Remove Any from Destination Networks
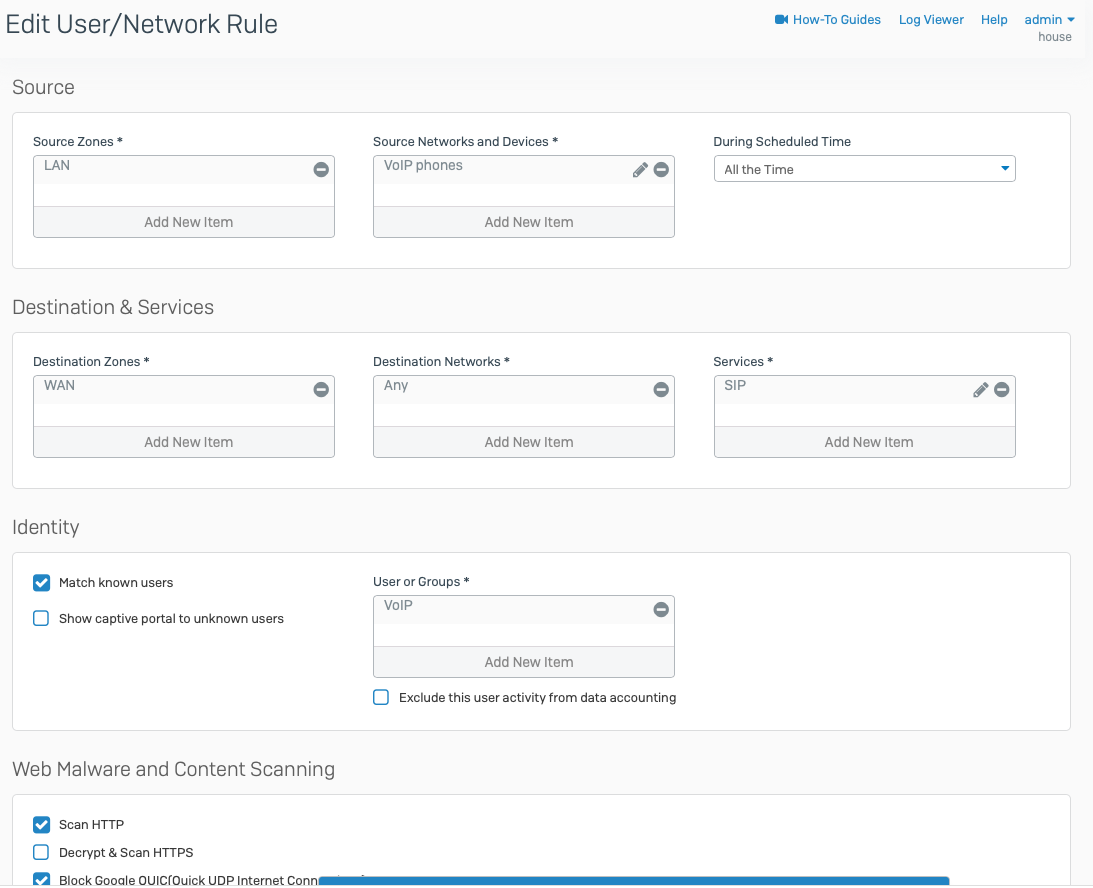Viewport: 1093px width, 888px height. click(661, 390)
